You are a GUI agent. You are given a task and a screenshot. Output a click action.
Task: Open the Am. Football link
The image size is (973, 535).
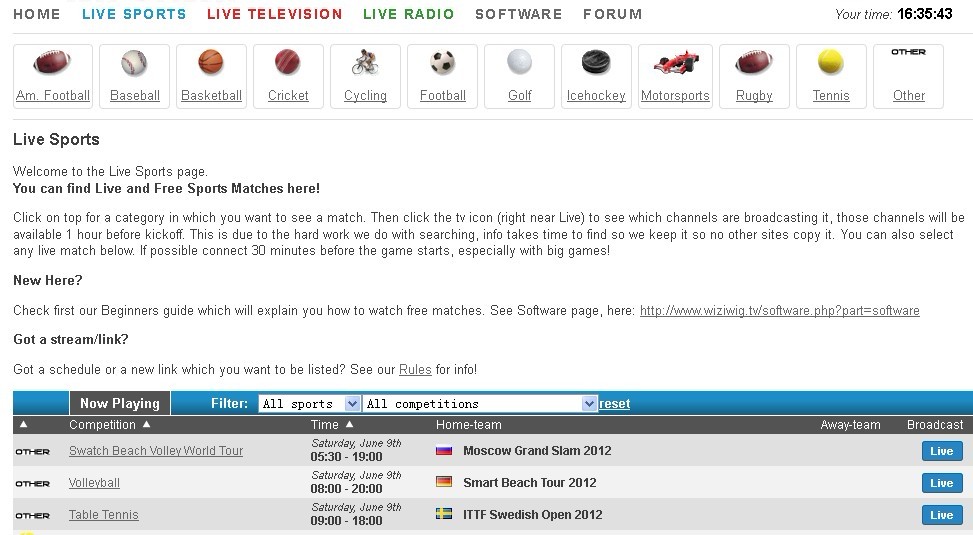click(x=53, y=96)
